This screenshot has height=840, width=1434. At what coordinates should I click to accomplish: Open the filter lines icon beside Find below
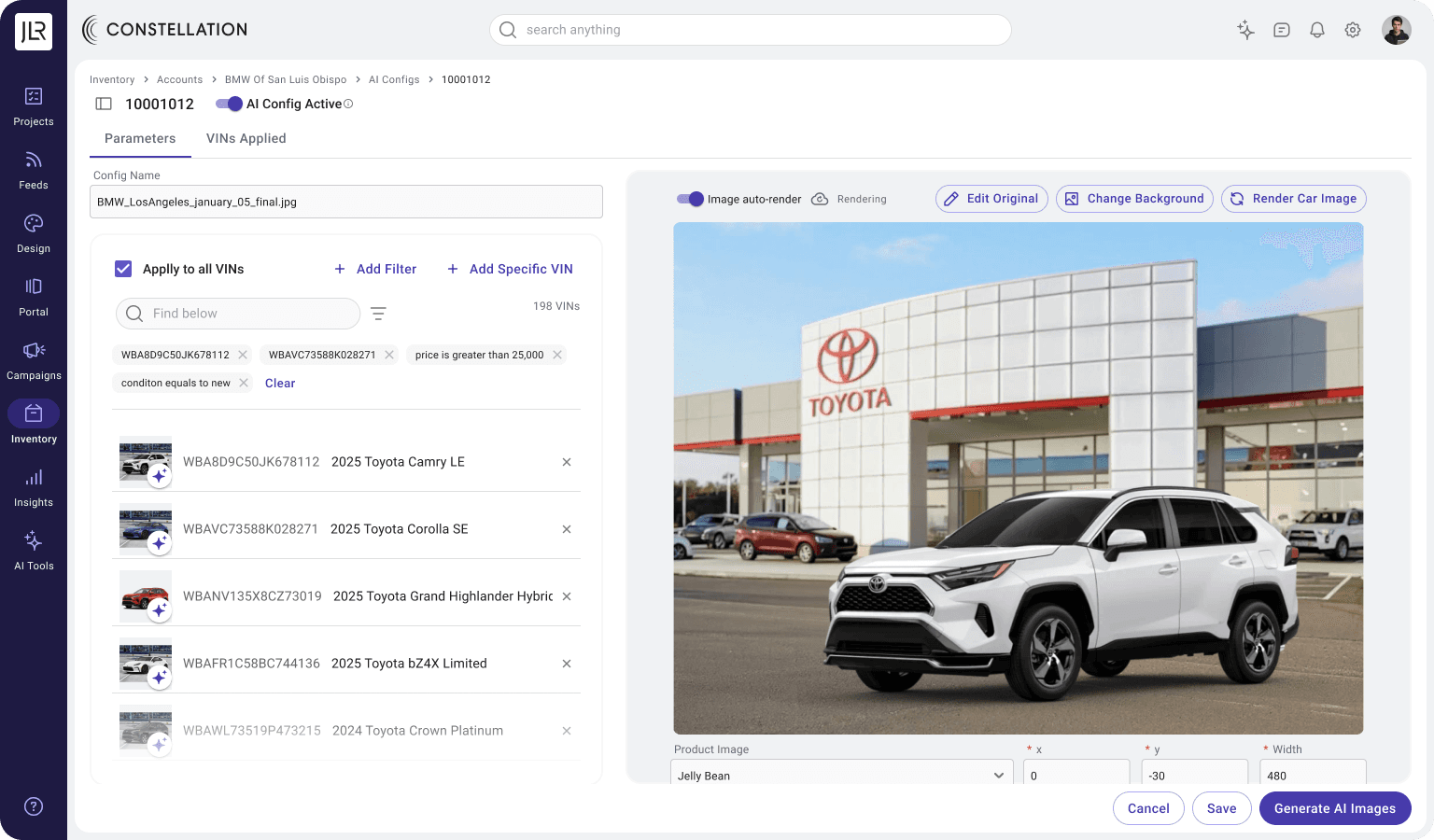point(378,314)
